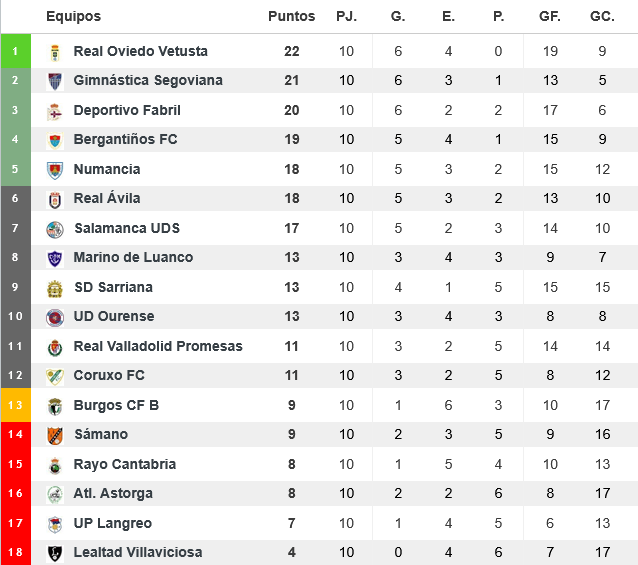Click the Deportivo Fabril crest icon

pos(55,110)
